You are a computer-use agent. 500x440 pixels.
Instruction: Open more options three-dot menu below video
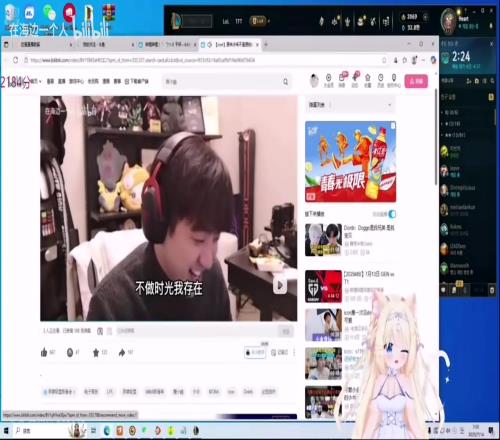click(x=294, y=352)
